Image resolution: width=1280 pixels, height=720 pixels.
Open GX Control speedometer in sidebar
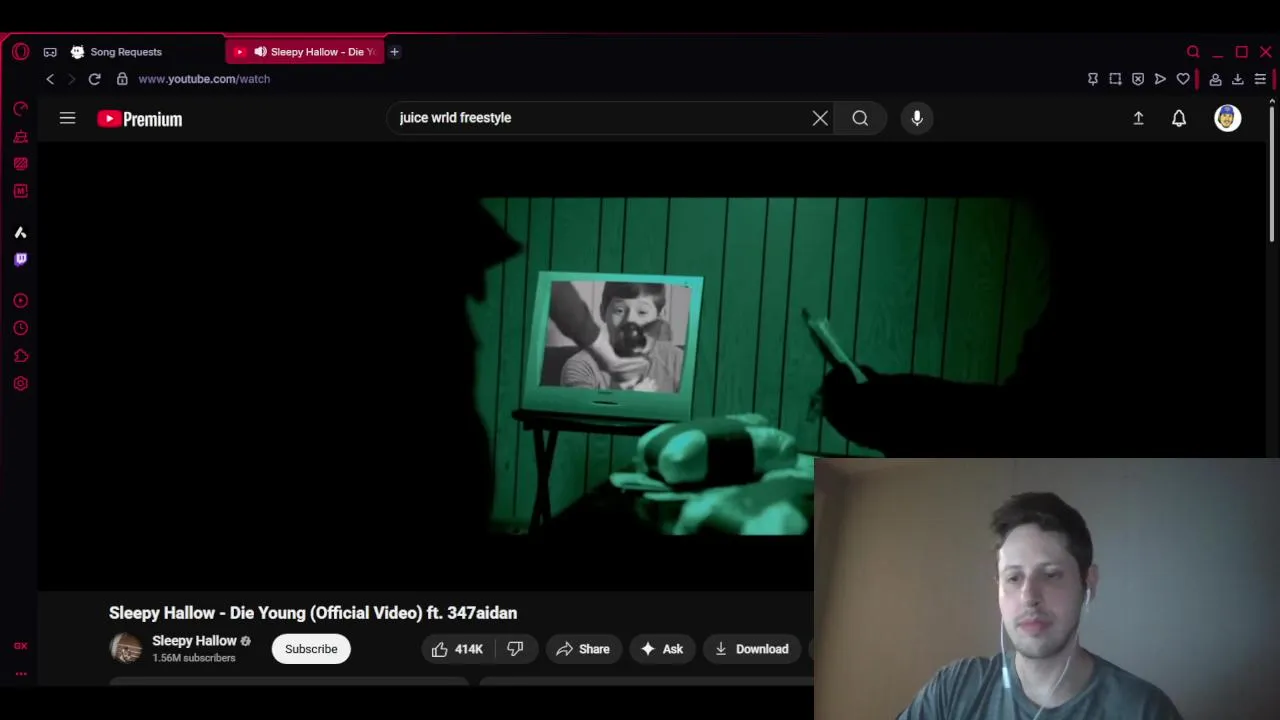[x=20, y=108]
